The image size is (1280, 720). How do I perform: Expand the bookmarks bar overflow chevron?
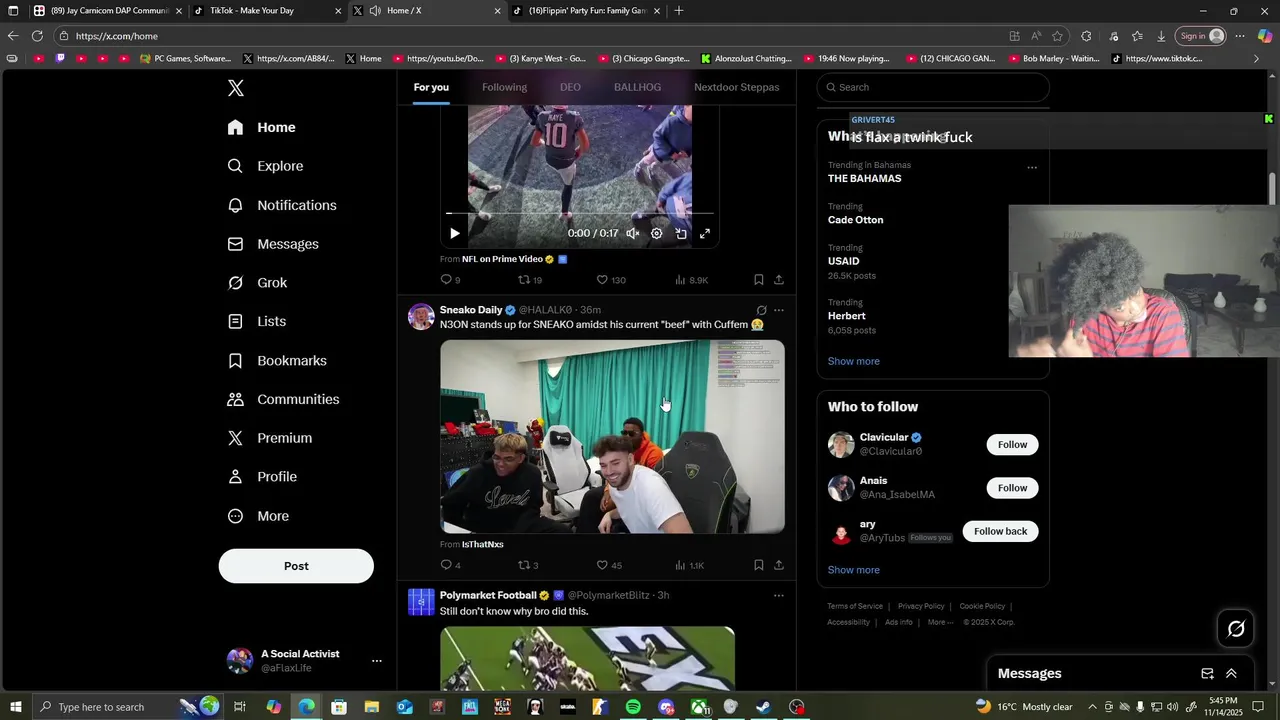click(1256, 59)
